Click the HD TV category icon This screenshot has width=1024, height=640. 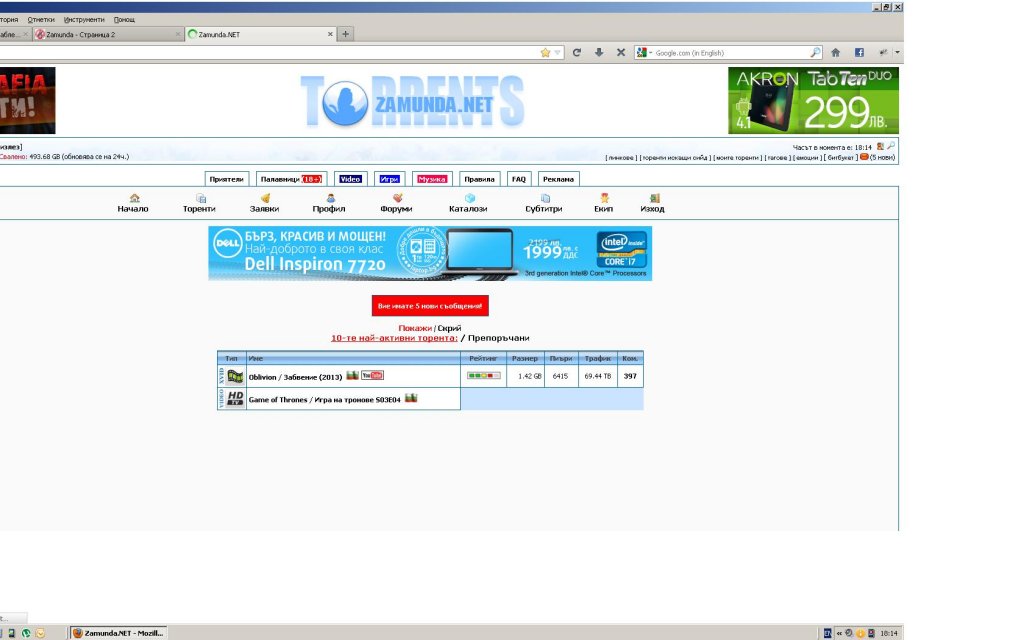pos(235,398)
